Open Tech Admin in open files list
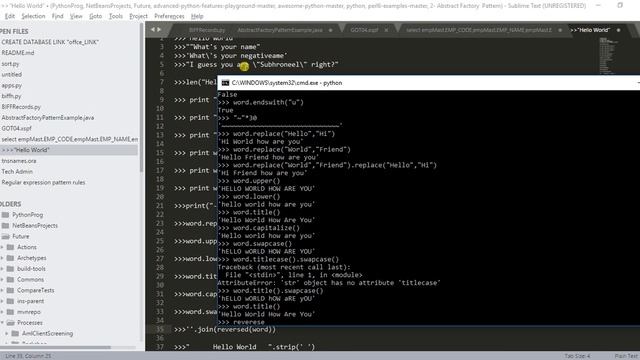The width and height of the screenshot is (640, 360). point(17,172)
